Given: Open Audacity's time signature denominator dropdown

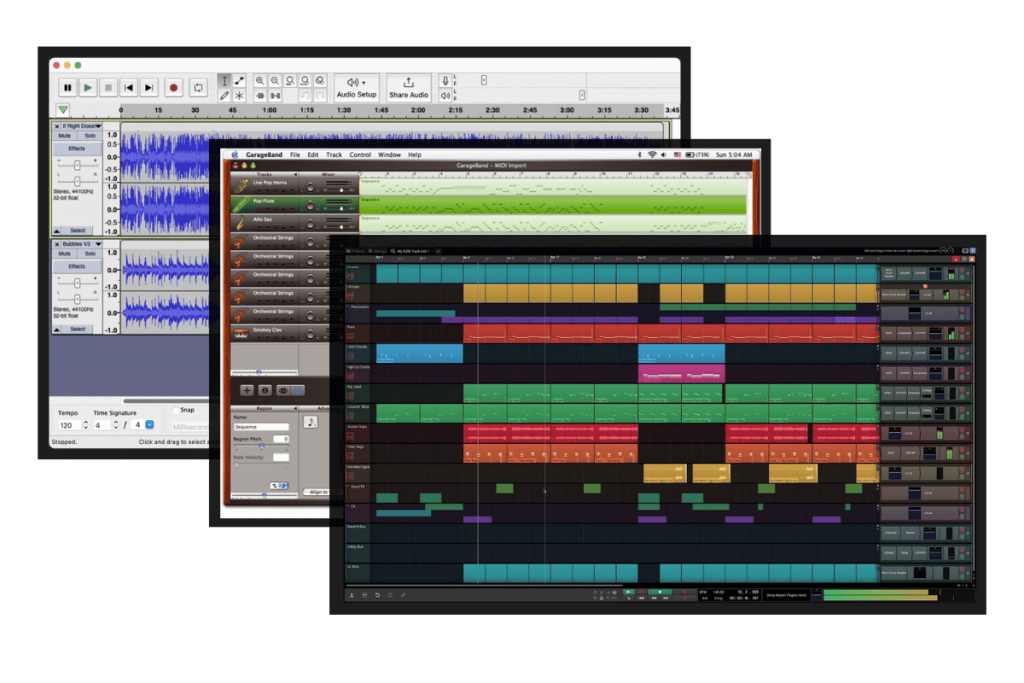Looking at the screenshot, I should click(149, 425).
